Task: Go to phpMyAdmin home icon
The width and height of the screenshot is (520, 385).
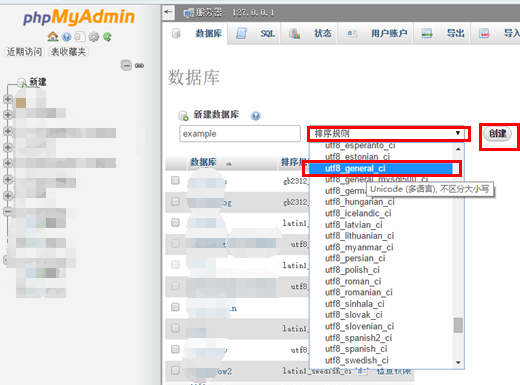Action: (53, 36)
